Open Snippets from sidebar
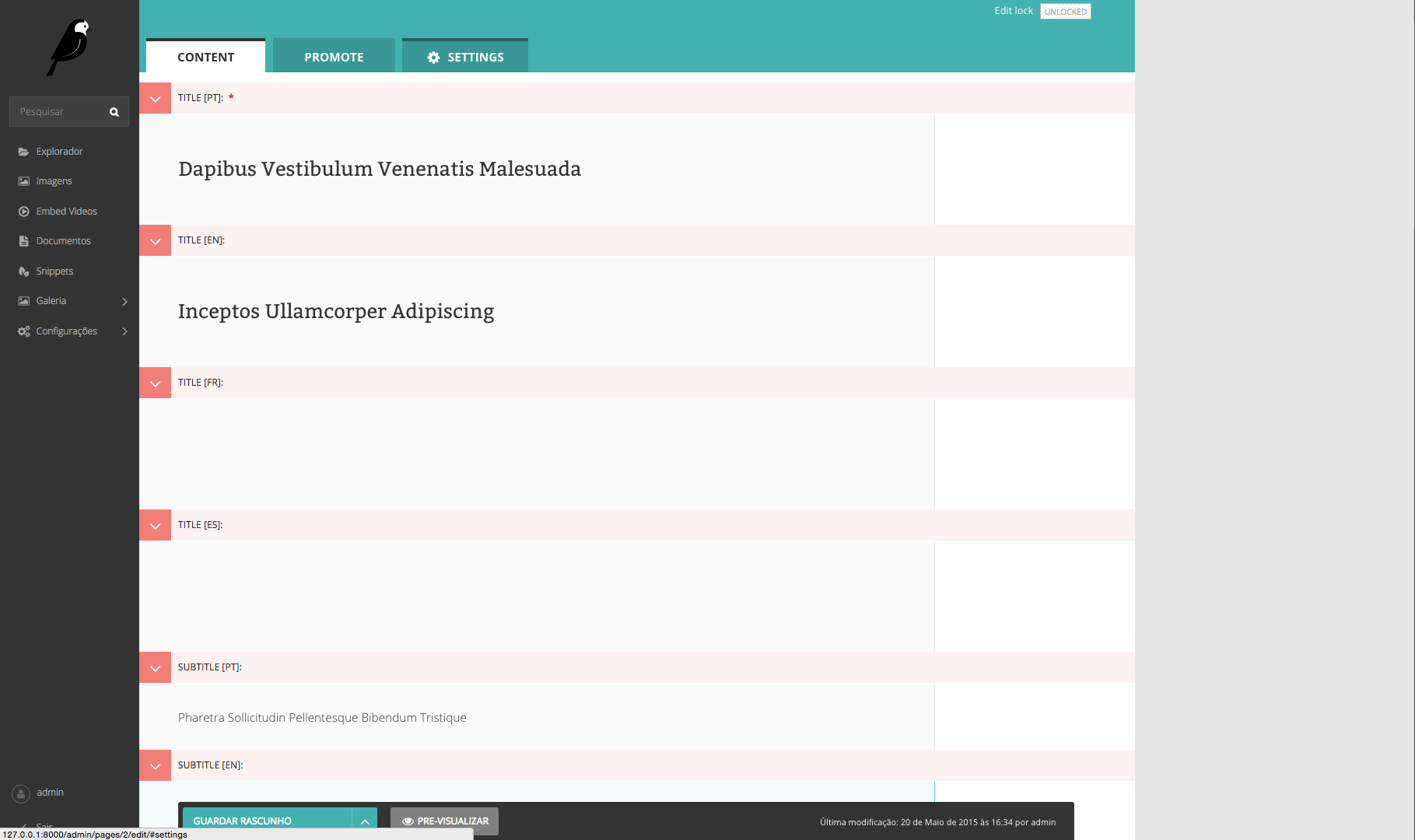 54,271
